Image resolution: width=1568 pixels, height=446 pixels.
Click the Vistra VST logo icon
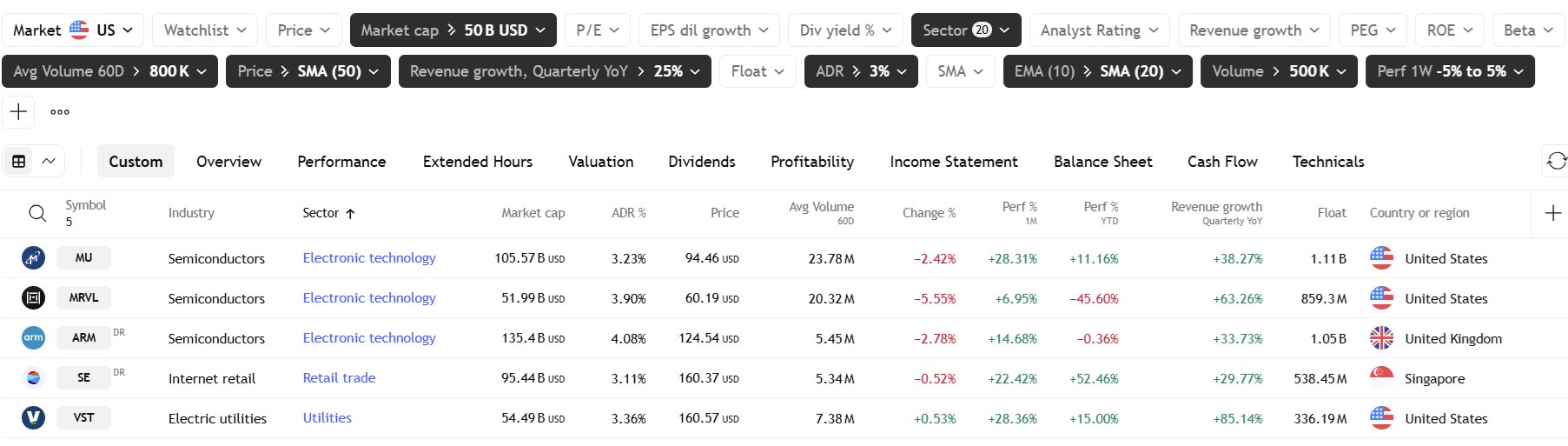pyautogui.click(x=33, y=418)
